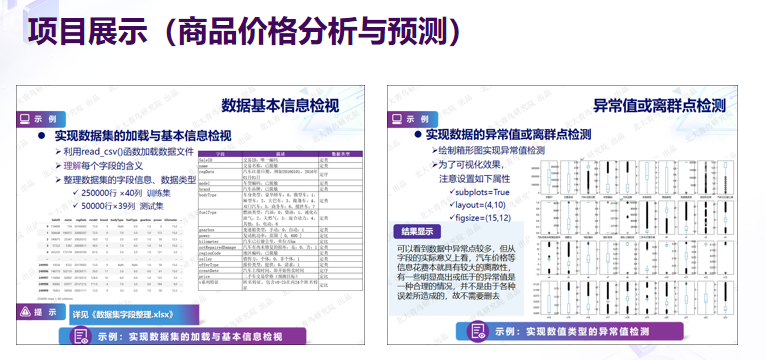Screen dimensions: 766x360
Task: Click the 字段 header in the field table
Action: pos(221,154)
